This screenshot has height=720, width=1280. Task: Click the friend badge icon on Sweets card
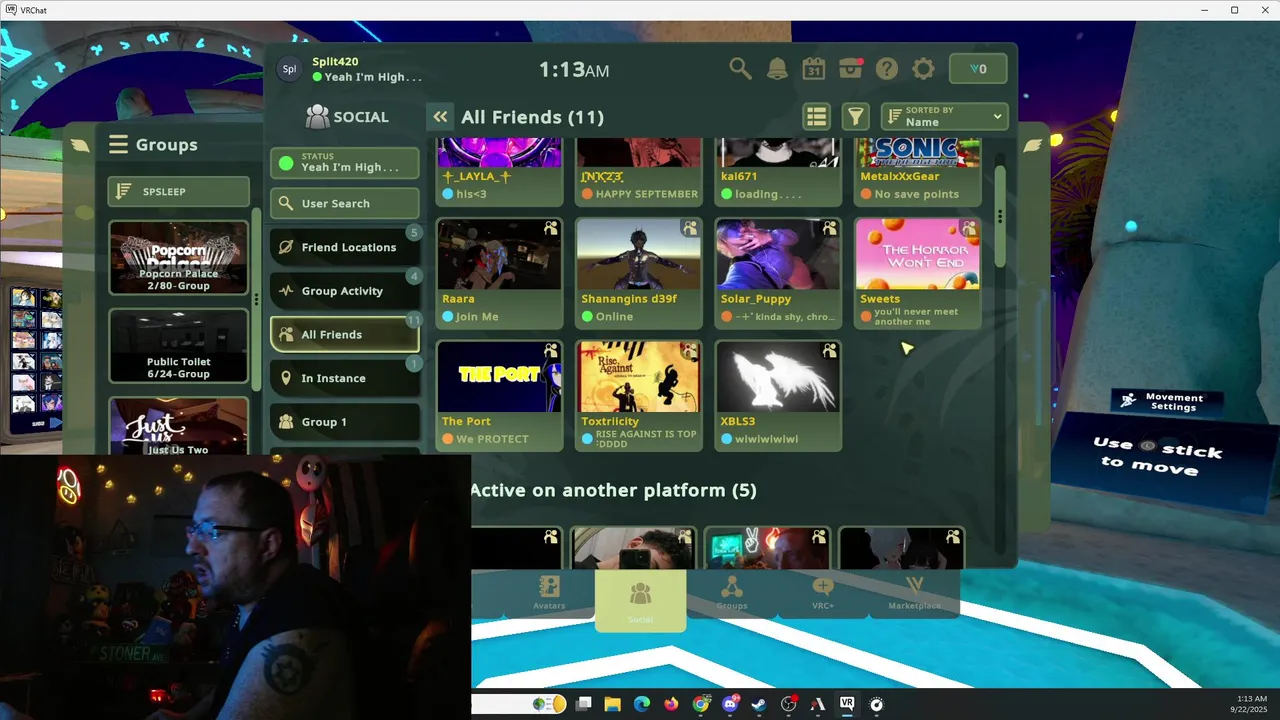(x=969, y=228)
